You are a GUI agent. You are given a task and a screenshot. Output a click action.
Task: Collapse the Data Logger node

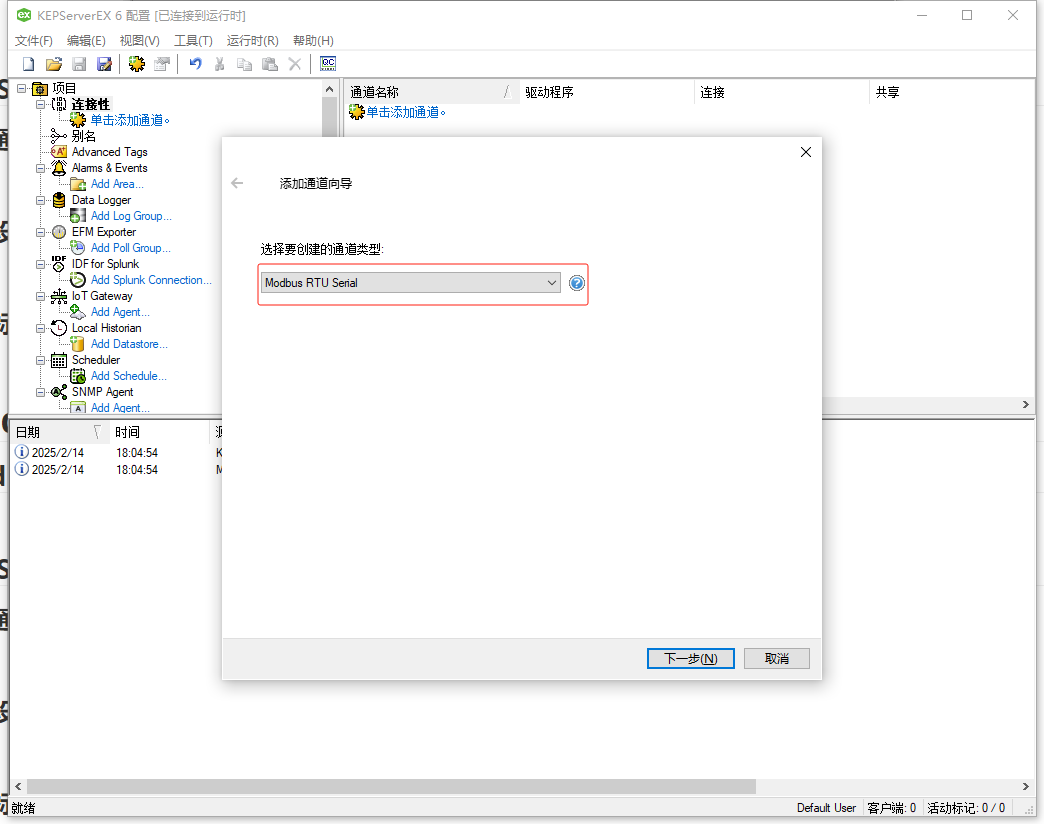click(41, 200)
